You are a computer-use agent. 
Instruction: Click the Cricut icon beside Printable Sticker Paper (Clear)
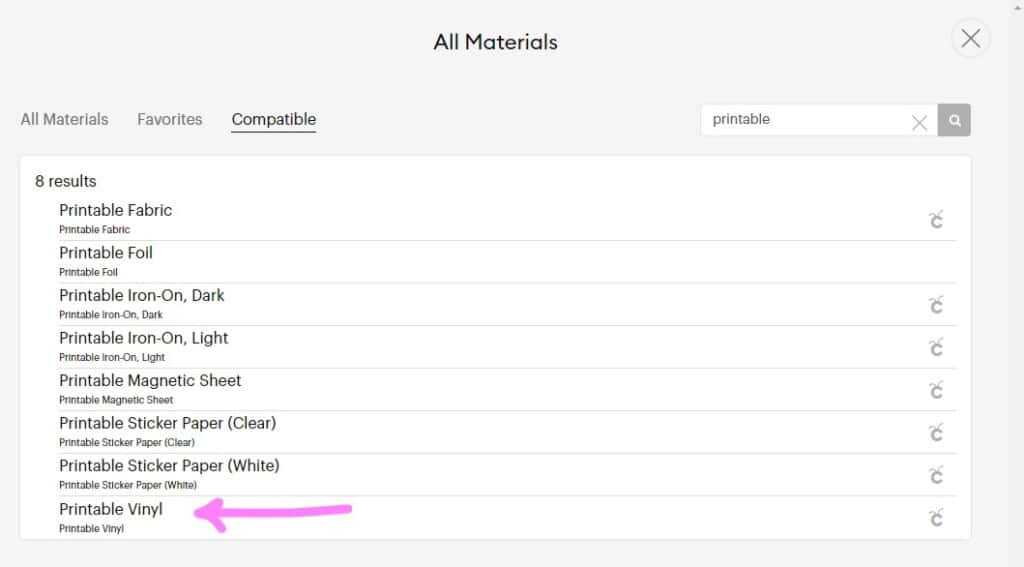pyautogui.click(x=936, y=432)
